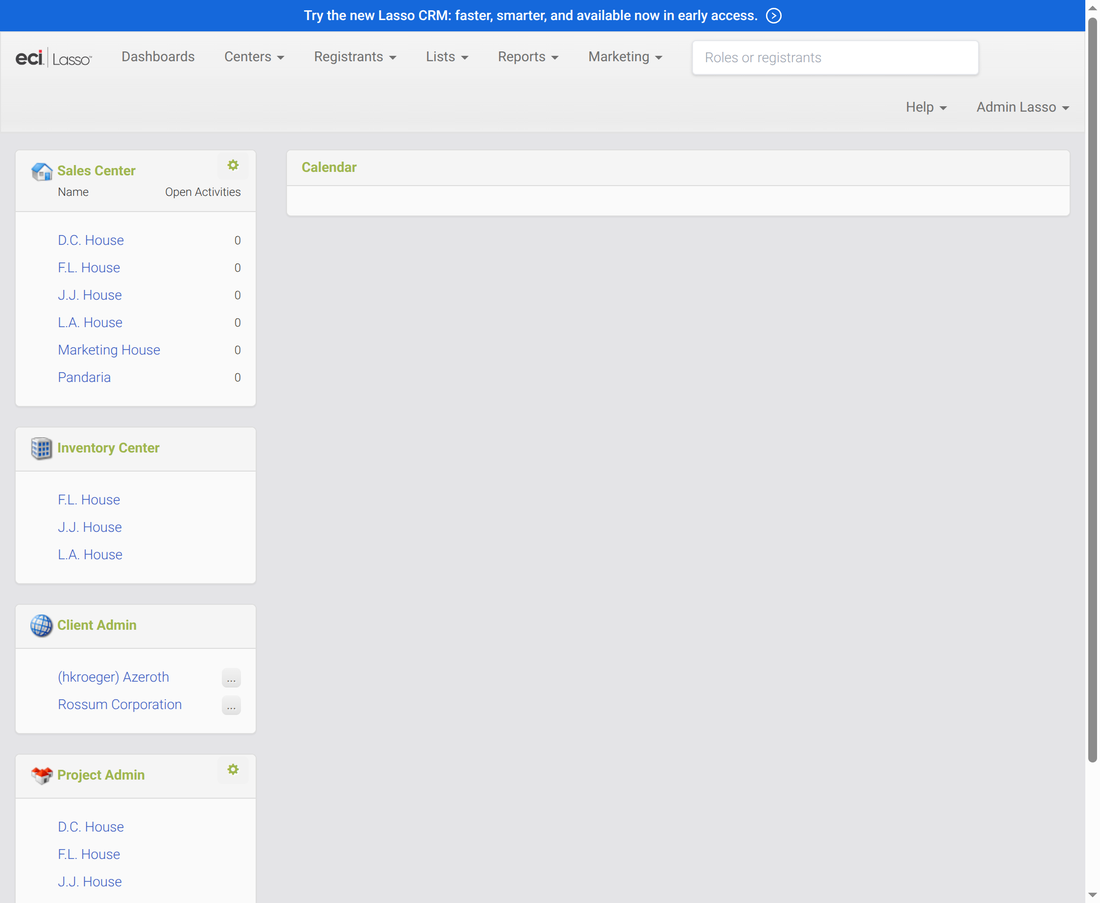1100x903 pixels.
Task: Click the ECI Lasso logo
Action: (53, 58)
